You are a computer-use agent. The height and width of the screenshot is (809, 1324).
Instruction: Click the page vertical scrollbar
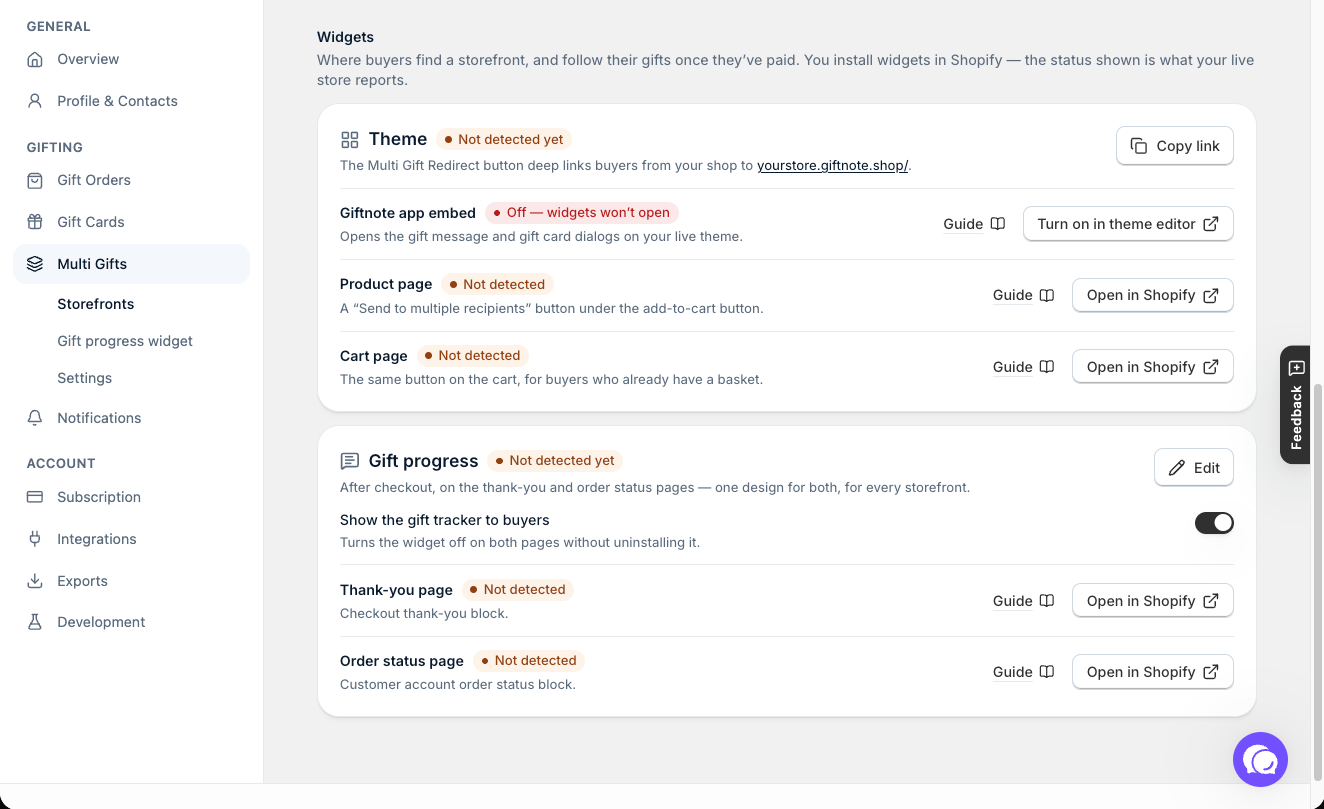tap(1317, 580)
